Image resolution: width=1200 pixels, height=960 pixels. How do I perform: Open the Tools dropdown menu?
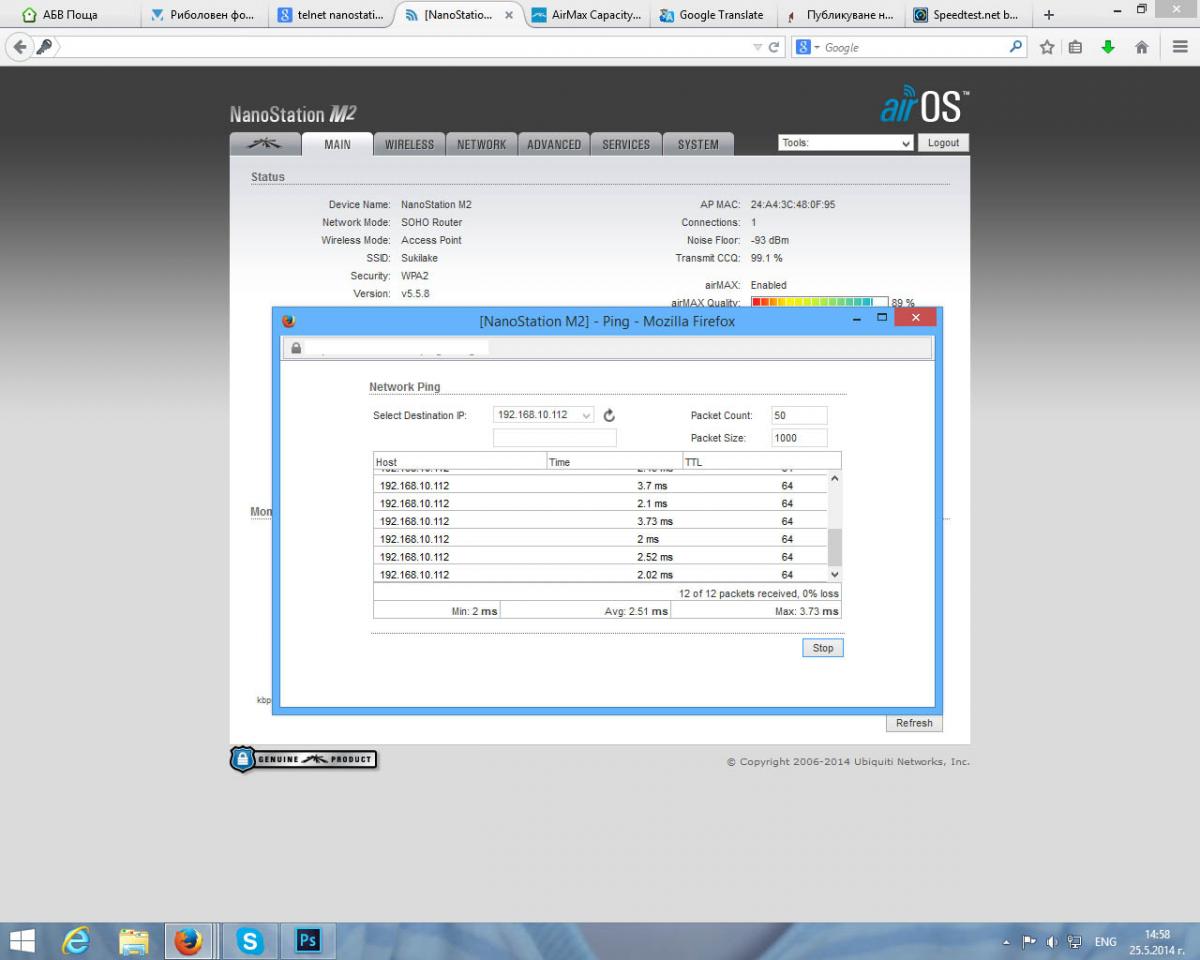pos(845,143)
